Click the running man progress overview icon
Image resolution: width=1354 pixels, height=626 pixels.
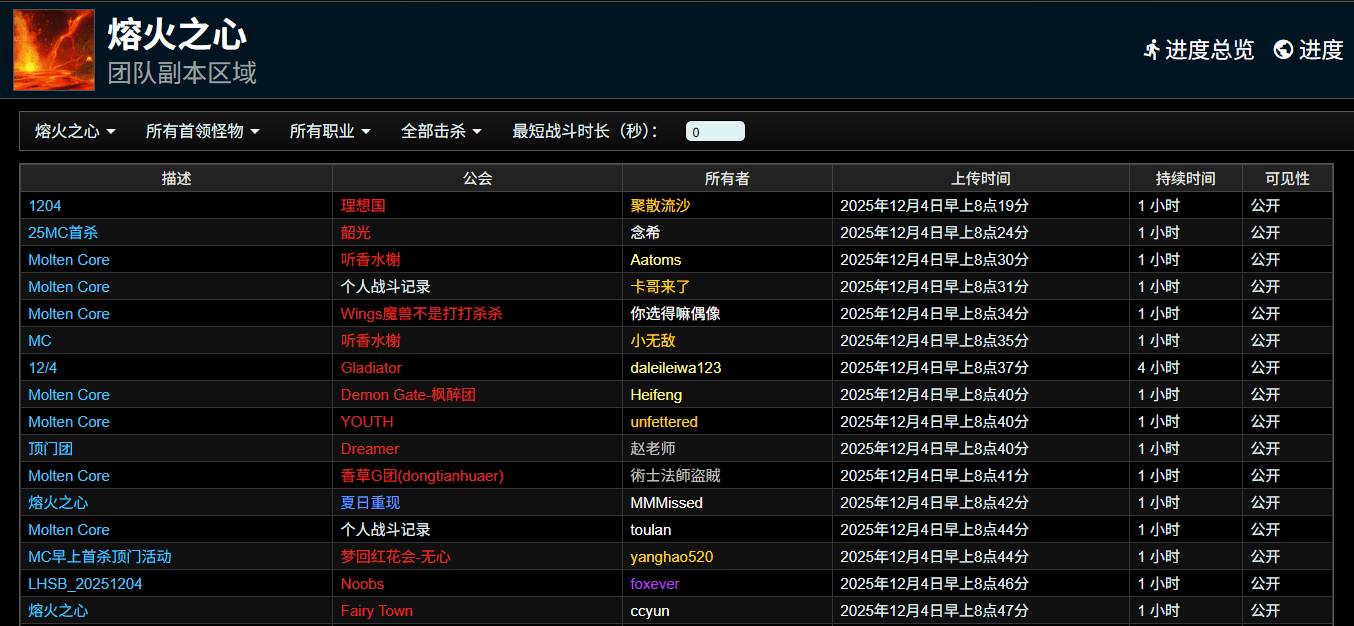tap(1151, 50)
